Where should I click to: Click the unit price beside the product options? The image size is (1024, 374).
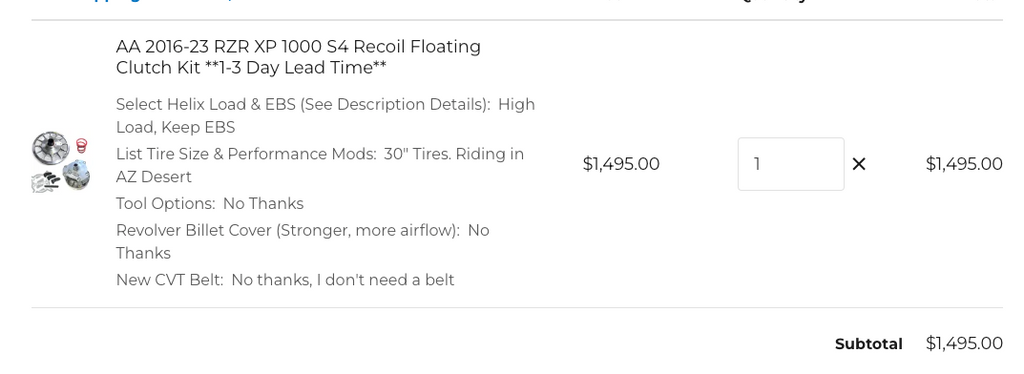point(621,164)
